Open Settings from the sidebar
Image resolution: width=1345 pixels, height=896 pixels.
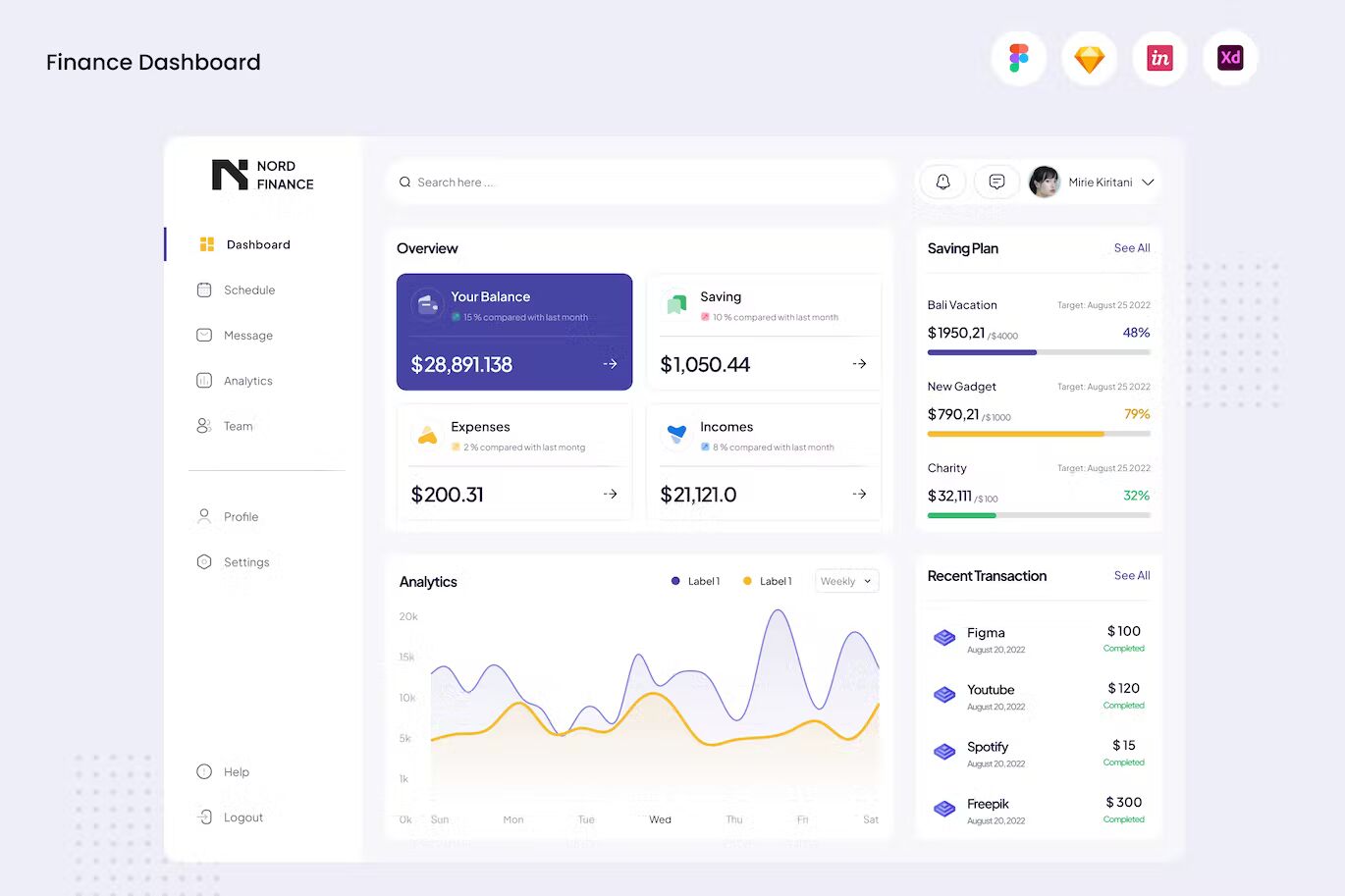pos(245,562)
